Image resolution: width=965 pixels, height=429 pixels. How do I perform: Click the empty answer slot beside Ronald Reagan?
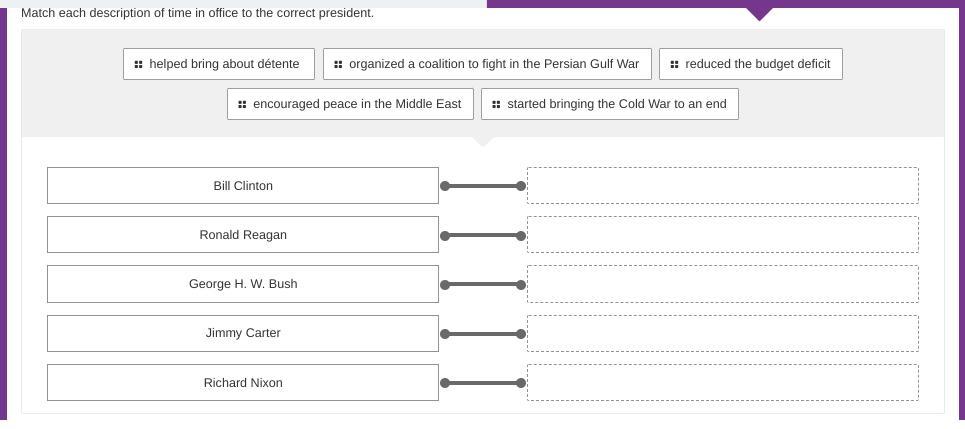pyautogui.click(x=722, y=235)
